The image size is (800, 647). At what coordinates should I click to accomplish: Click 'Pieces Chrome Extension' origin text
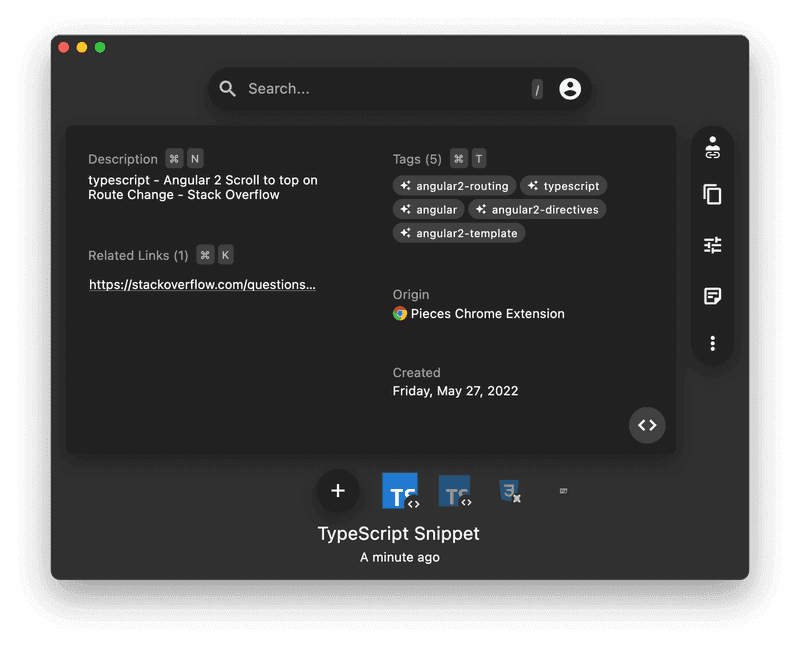coord(488,313)
